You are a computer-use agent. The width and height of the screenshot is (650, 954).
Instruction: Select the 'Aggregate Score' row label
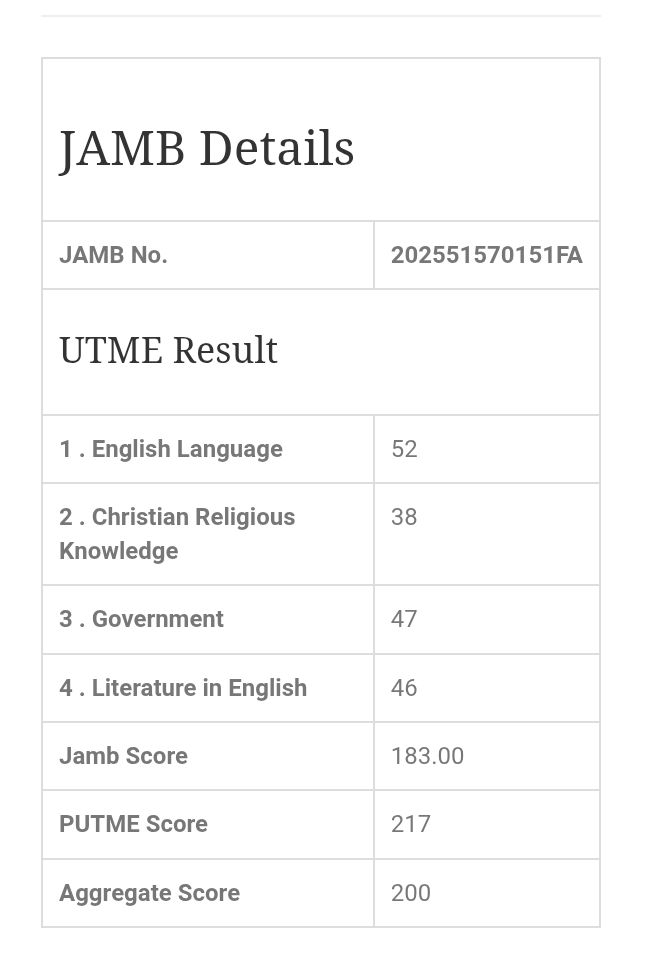(x=149, y=893)
